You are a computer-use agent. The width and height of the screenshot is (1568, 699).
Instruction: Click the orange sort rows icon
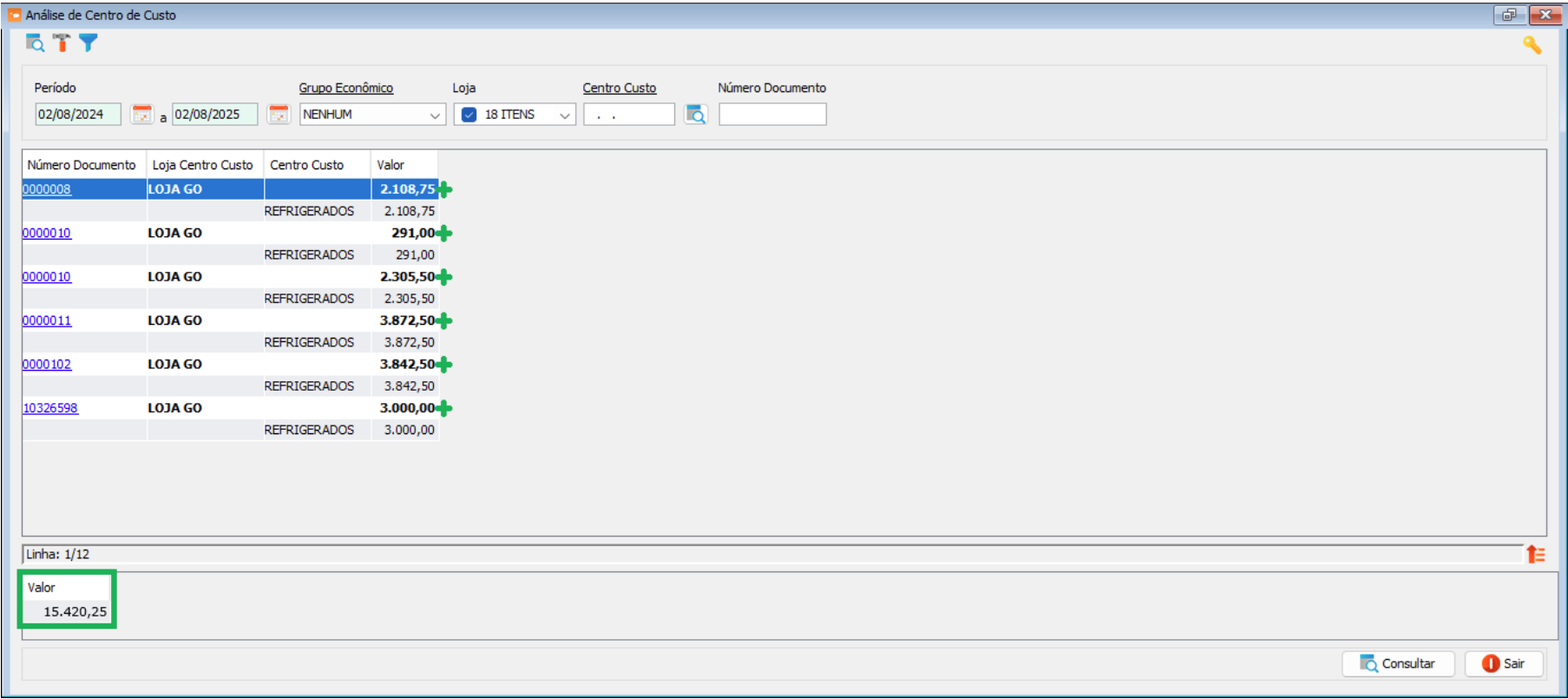(x=1535, y=554)
